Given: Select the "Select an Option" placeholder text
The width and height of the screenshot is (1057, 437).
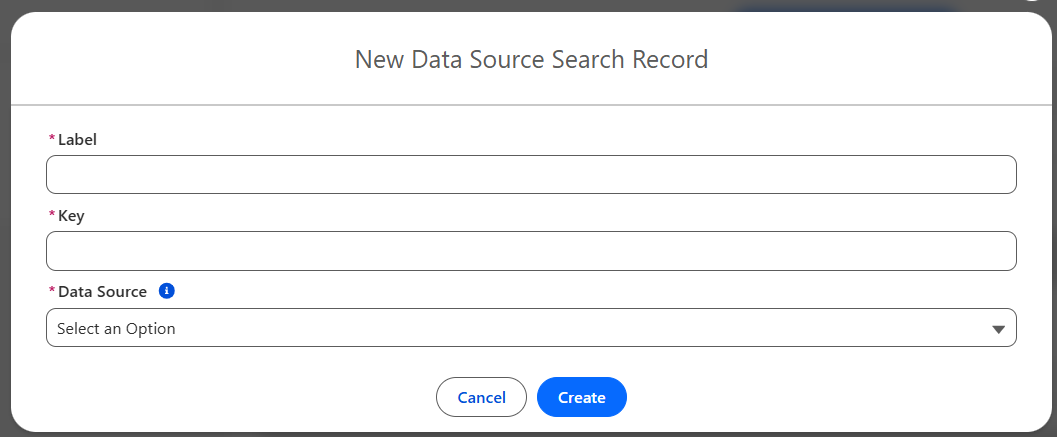Looking at the screenshot, I should point(116,328).
